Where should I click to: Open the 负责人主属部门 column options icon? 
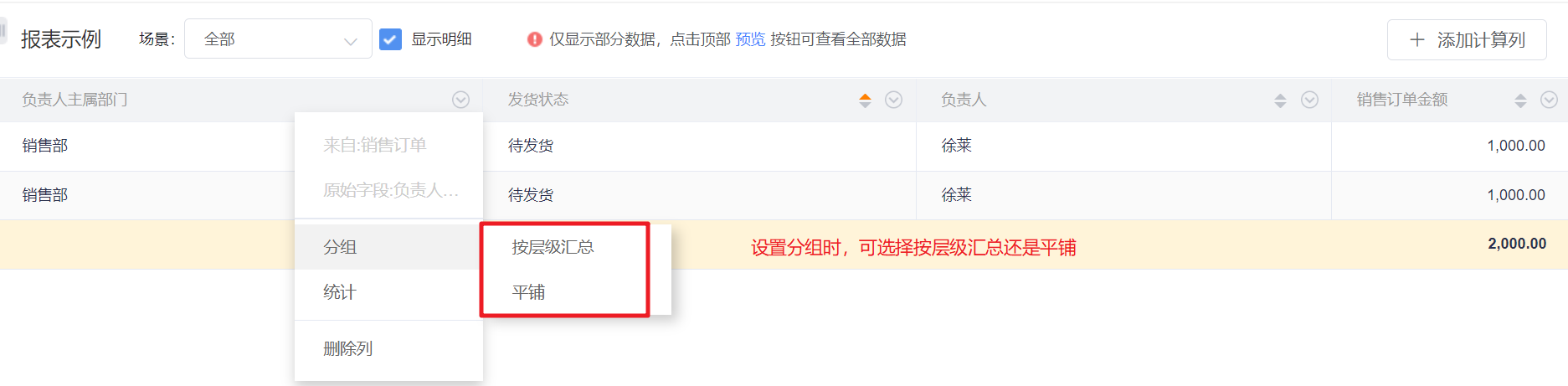(x=460, y=100)
